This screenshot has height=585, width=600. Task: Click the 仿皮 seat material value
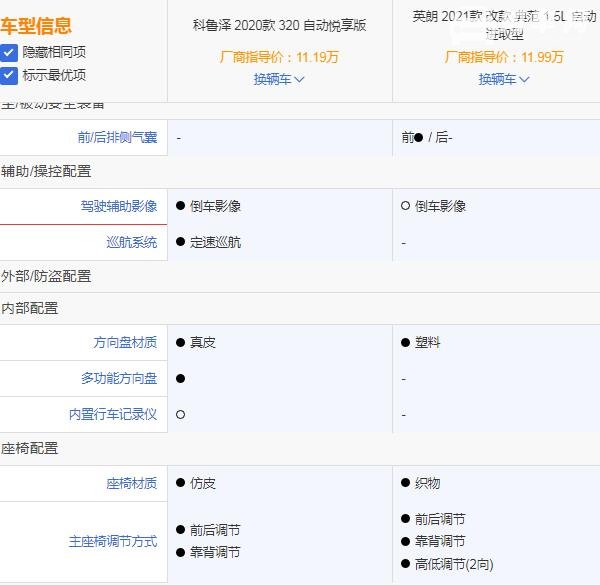203,484
